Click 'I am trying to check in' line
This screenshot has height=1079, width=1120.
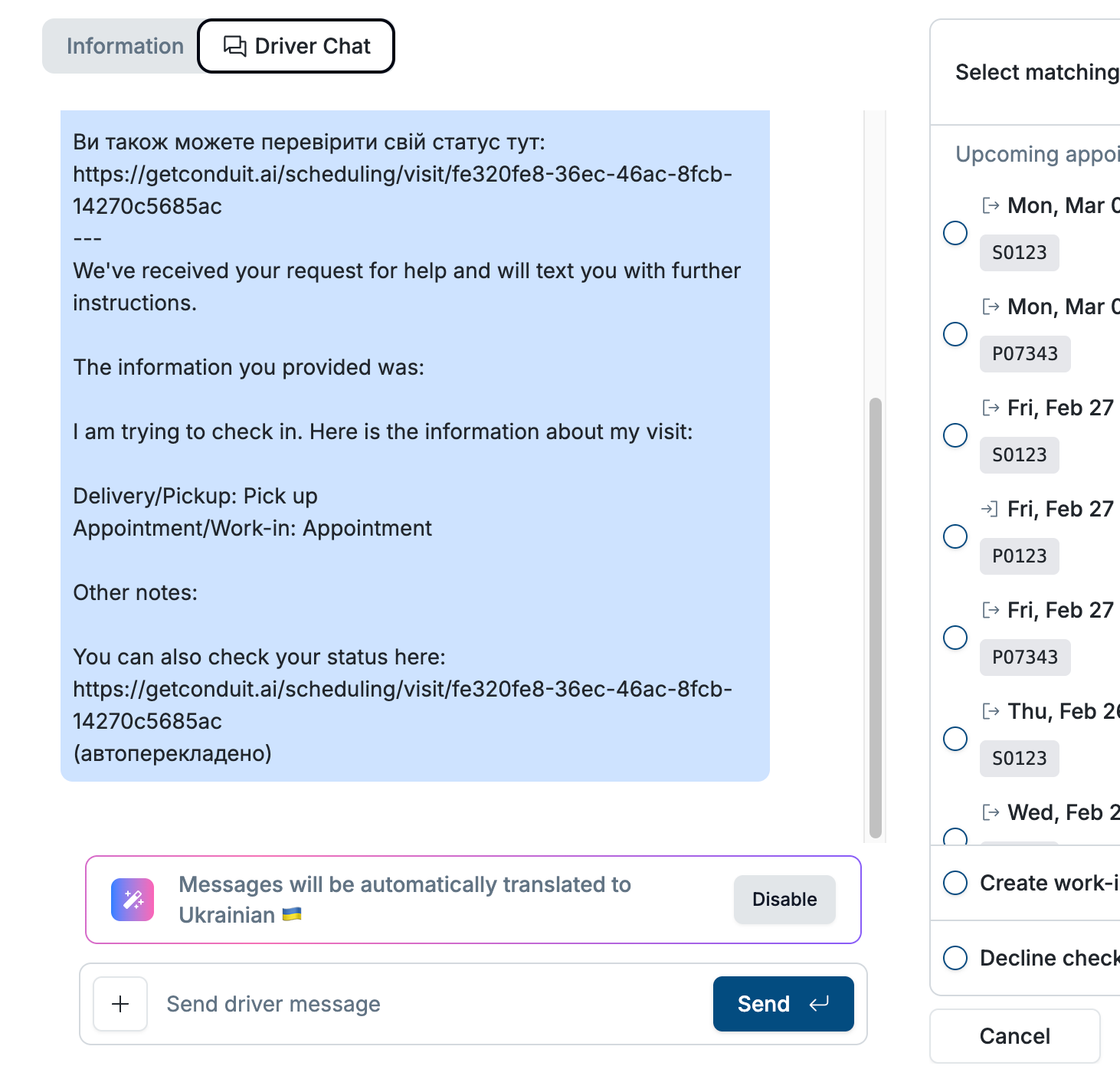[382, 431]
